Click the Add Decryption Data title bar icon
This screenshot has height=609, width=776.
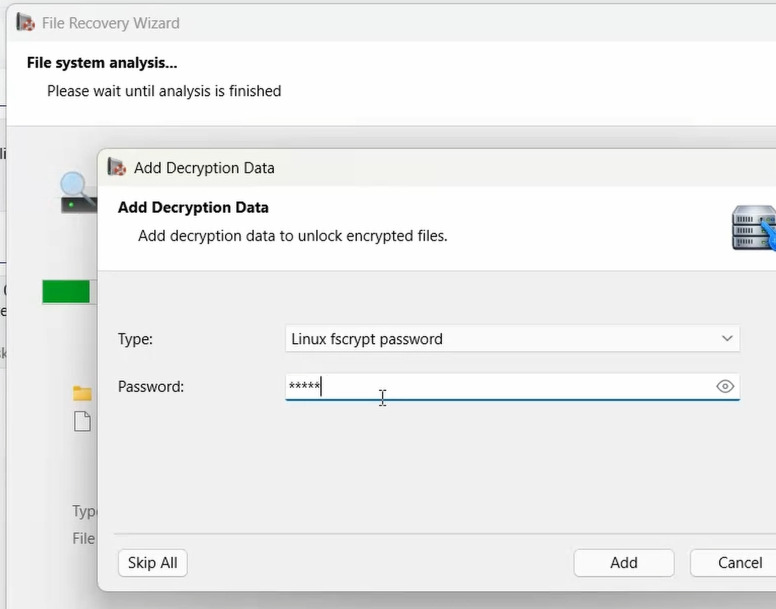[x=117, y=168]
